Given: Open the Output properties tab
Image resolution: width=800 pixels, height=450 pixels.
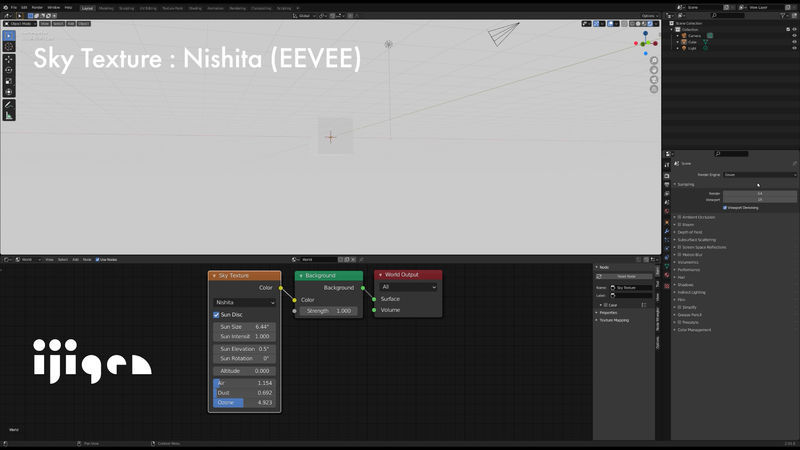Looking at the screenshot, I should point(667,185).
